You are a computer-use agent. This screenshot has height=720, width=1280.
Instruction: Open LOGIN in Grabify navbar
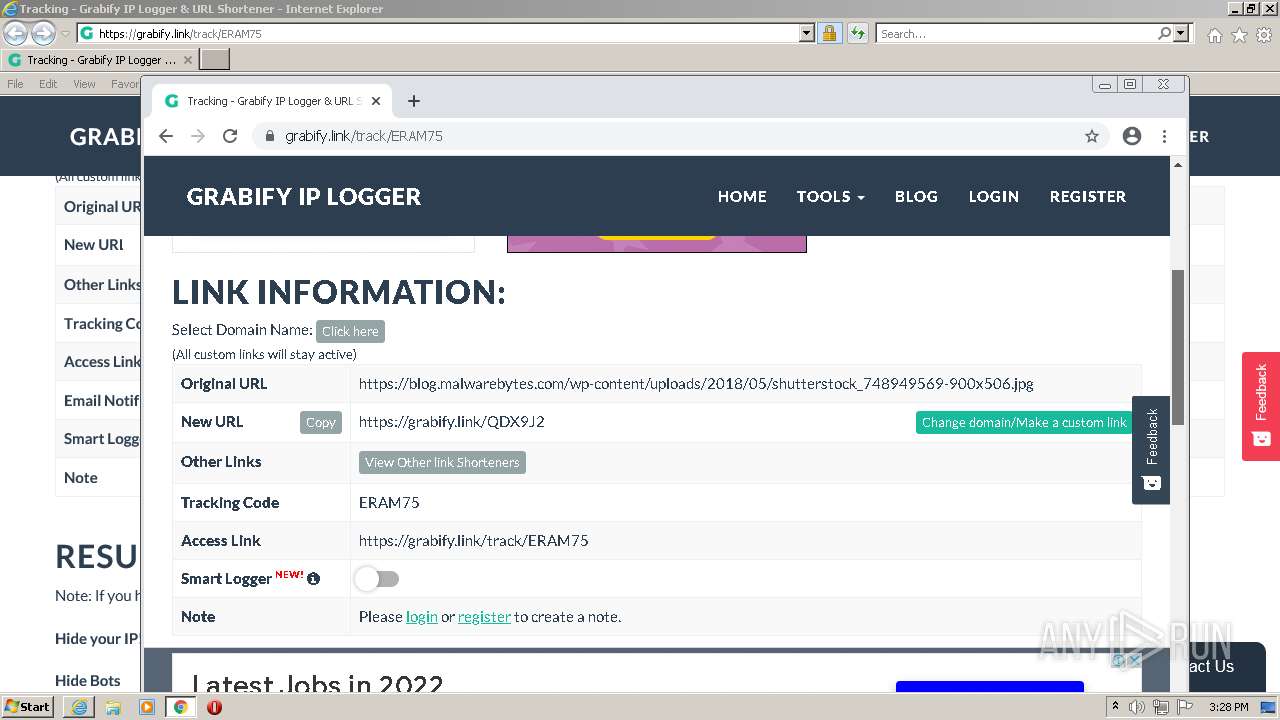tap(993, 196)
